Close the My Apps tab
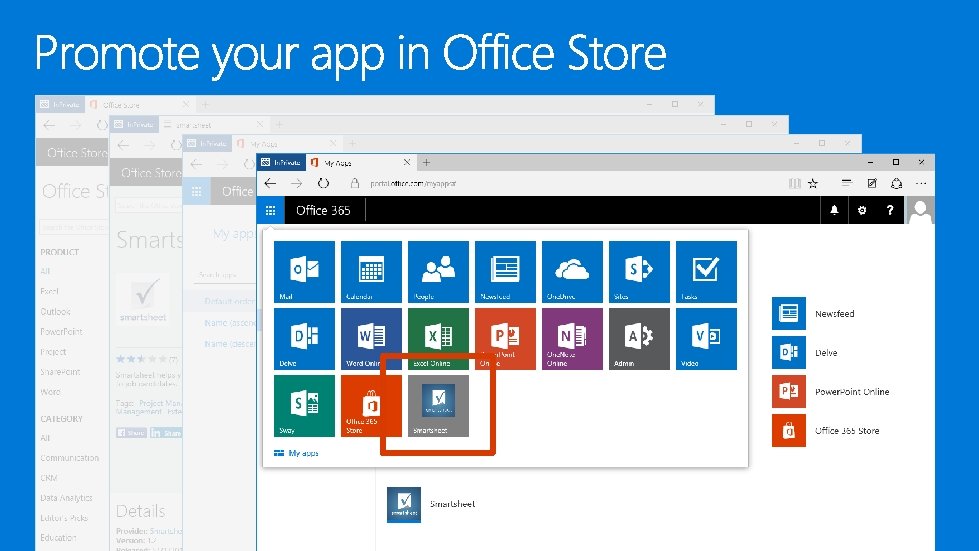The height and width of the screenshot is (551, 979). [406, 162]
